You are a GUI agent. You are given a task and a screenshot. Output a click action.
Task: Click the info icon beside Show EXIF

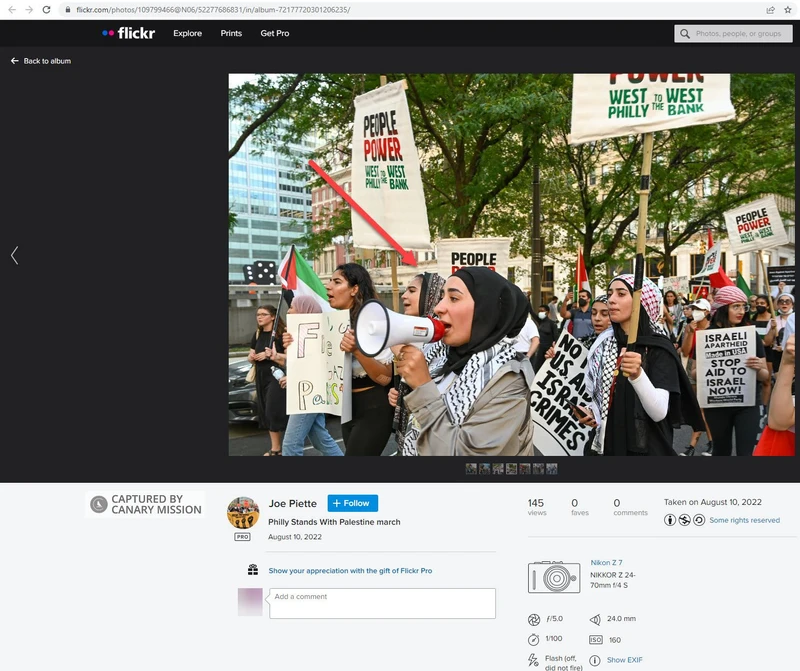click(595, 660)
